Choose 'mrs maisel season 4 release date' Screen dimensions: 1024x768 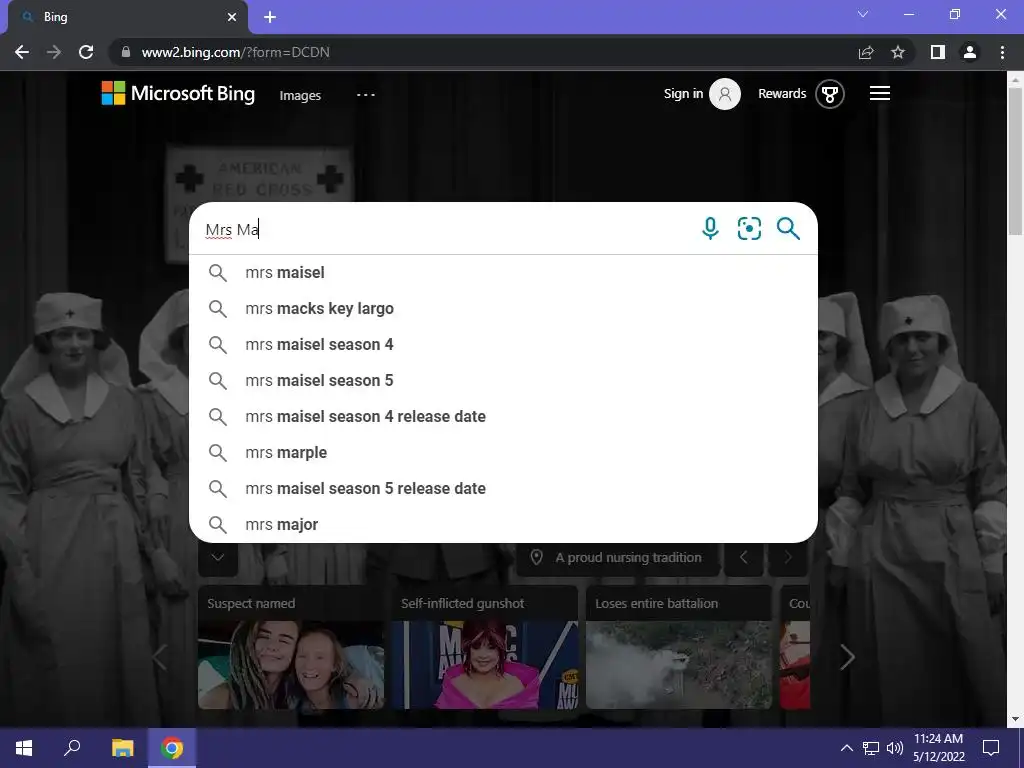click(503, 416)
